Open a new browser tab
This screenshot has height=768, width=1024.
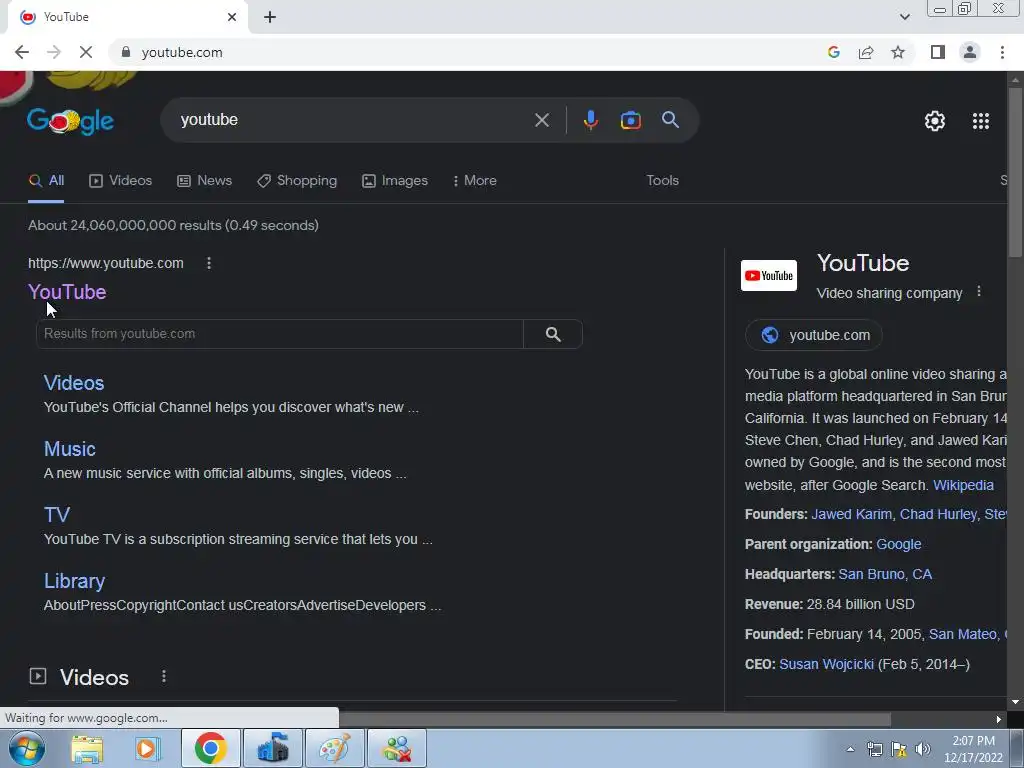pyautogui.click(x=270, y=17)
